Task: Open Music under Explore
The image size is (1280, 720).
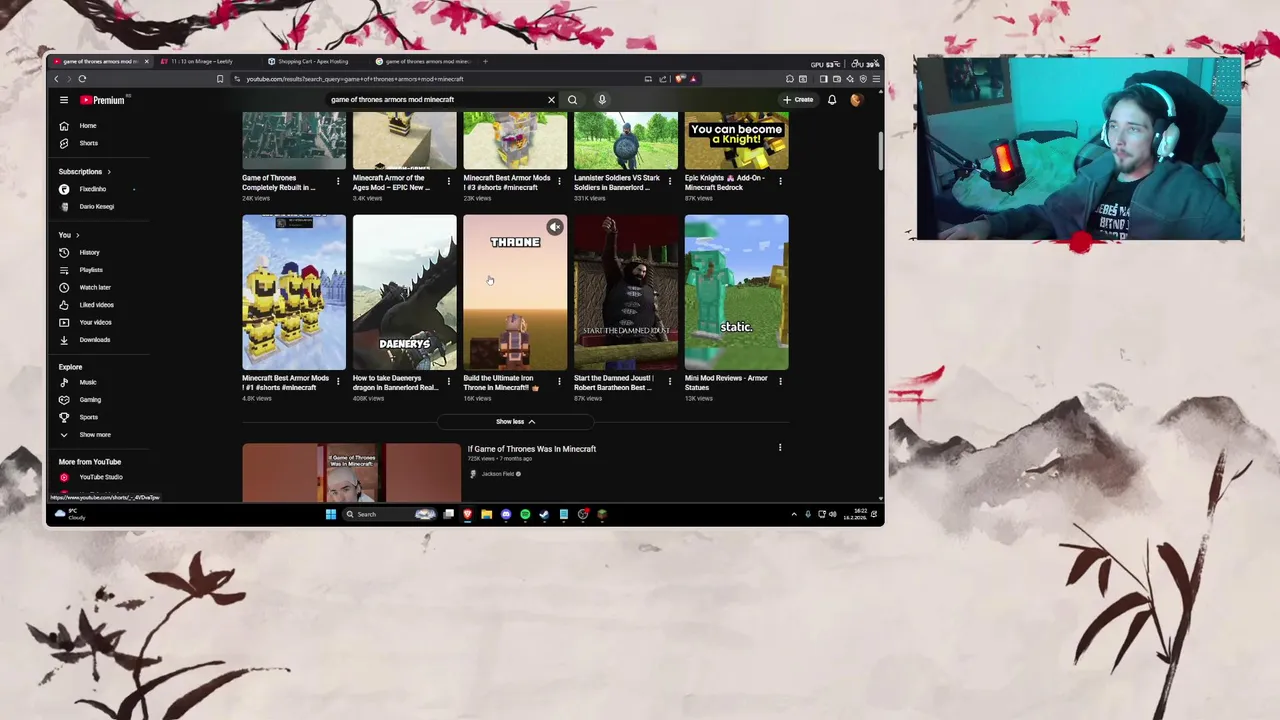Action: (88, 383)
